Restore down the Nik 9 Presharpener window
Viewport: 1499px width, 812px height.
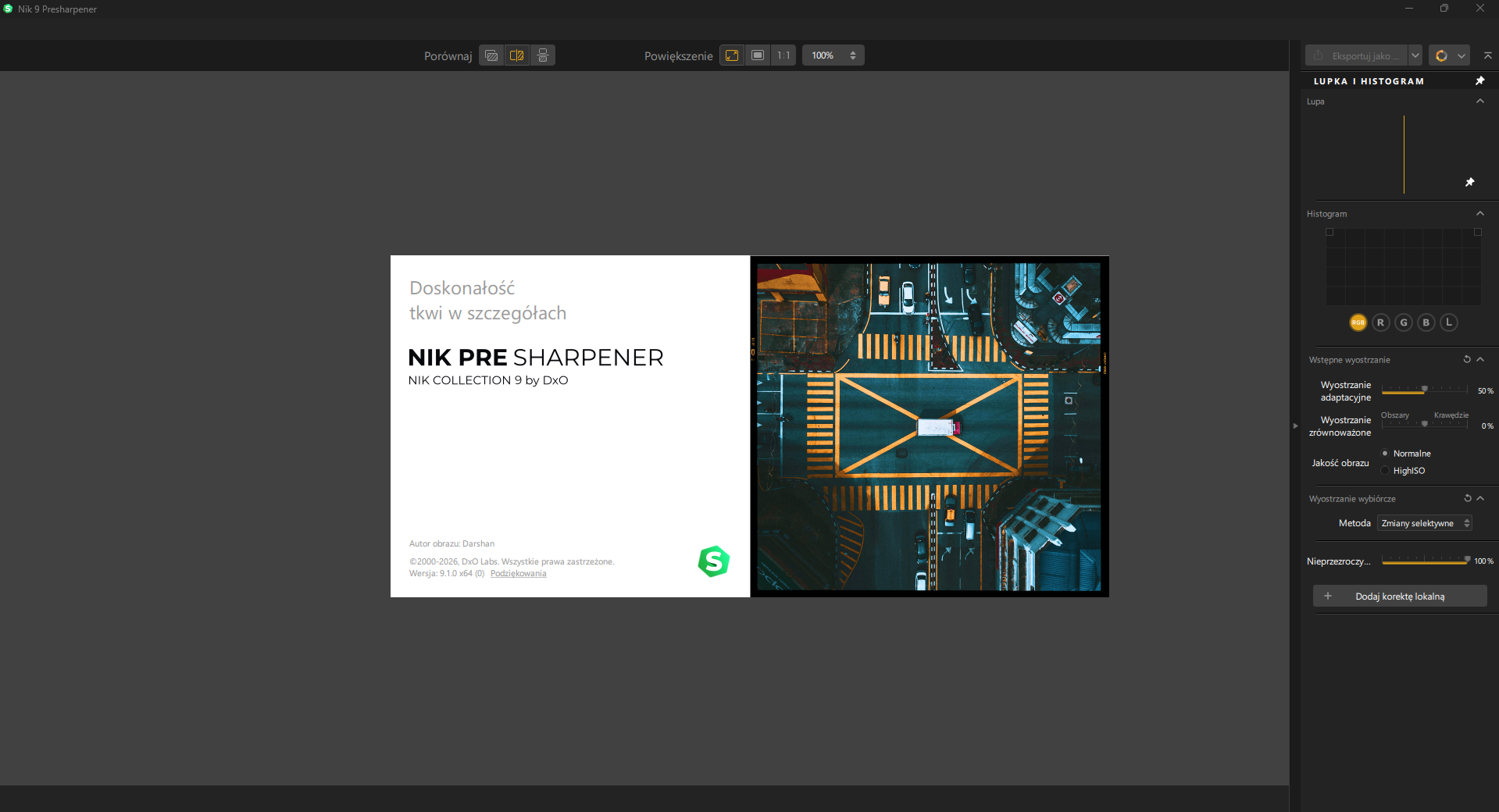tap(1444, 9)
